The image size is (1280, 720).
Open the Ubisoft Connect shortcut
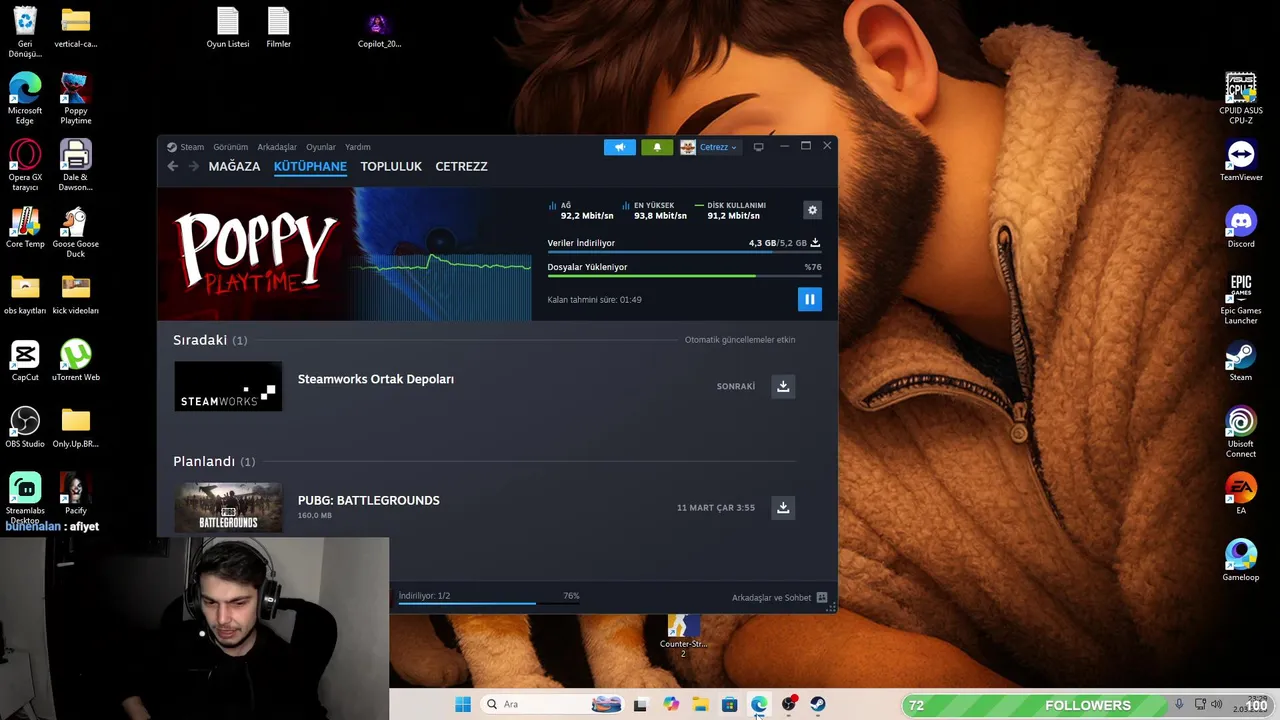point(1241,432)
